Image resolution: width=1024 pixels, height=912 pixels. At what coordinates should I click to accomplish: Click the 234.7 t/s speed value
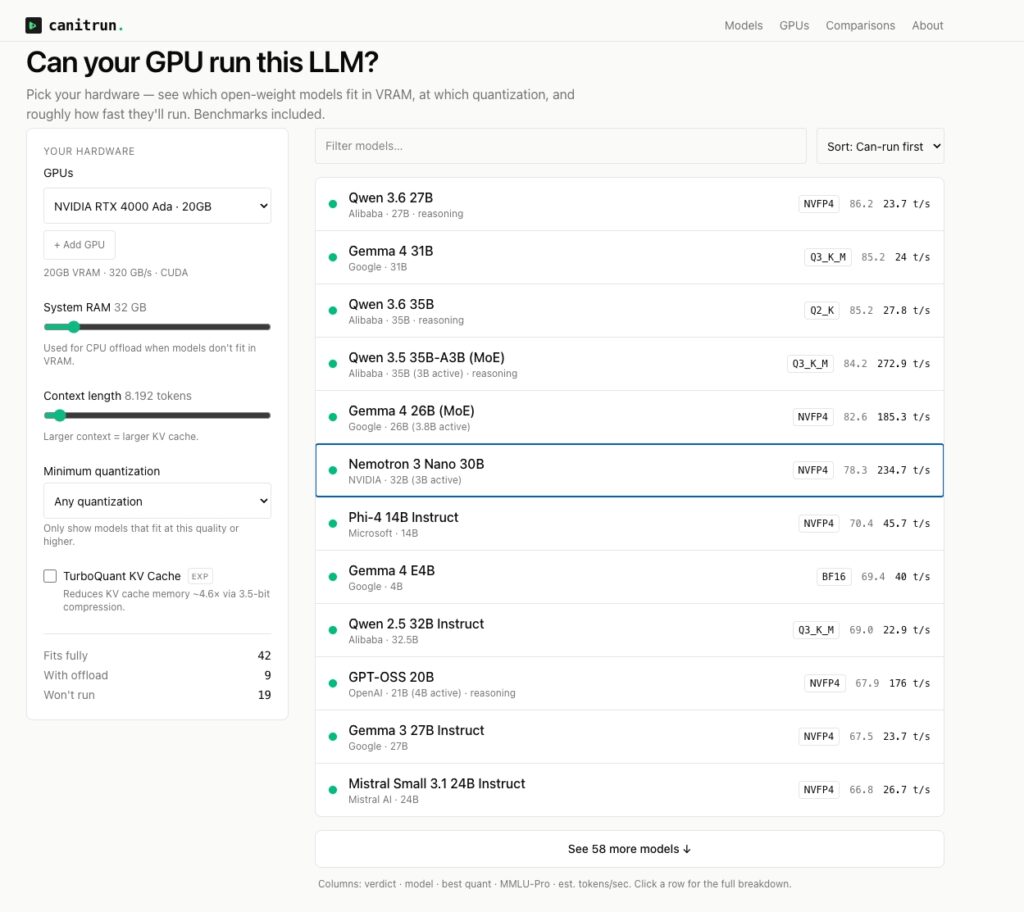click(903, 470)
